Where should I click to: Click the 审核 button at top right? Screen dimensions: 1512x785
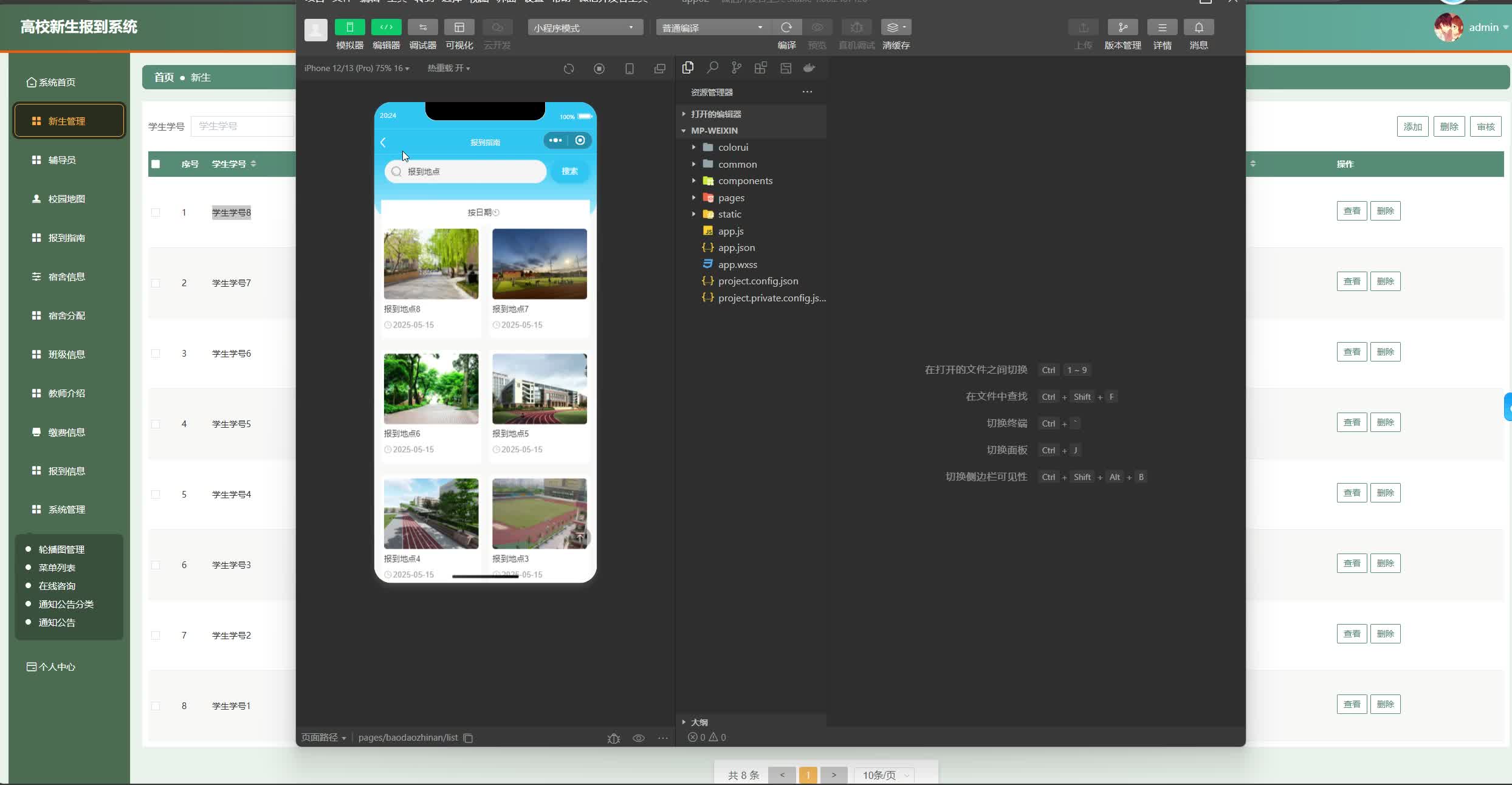[1485, 126]
